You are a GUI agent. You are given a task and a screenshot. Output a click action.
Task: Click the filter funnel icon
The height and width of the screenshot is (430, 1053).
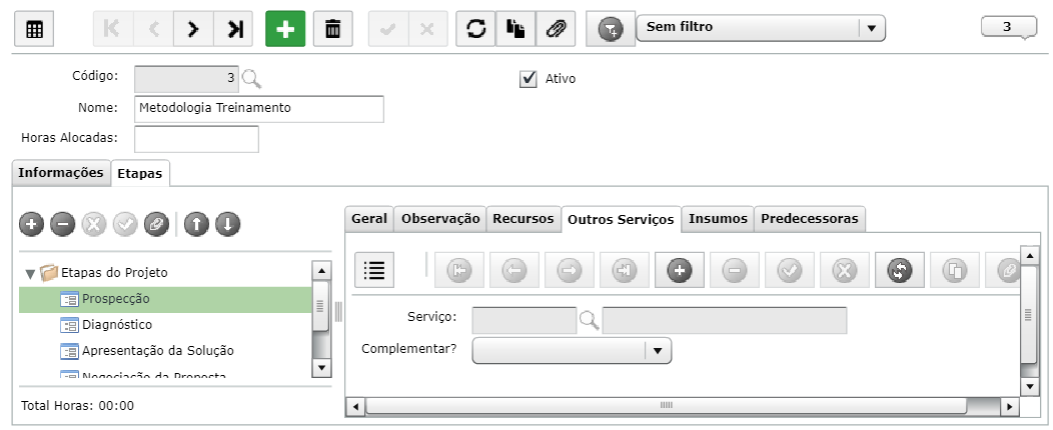pyautogui.click(x=610, y=30)
